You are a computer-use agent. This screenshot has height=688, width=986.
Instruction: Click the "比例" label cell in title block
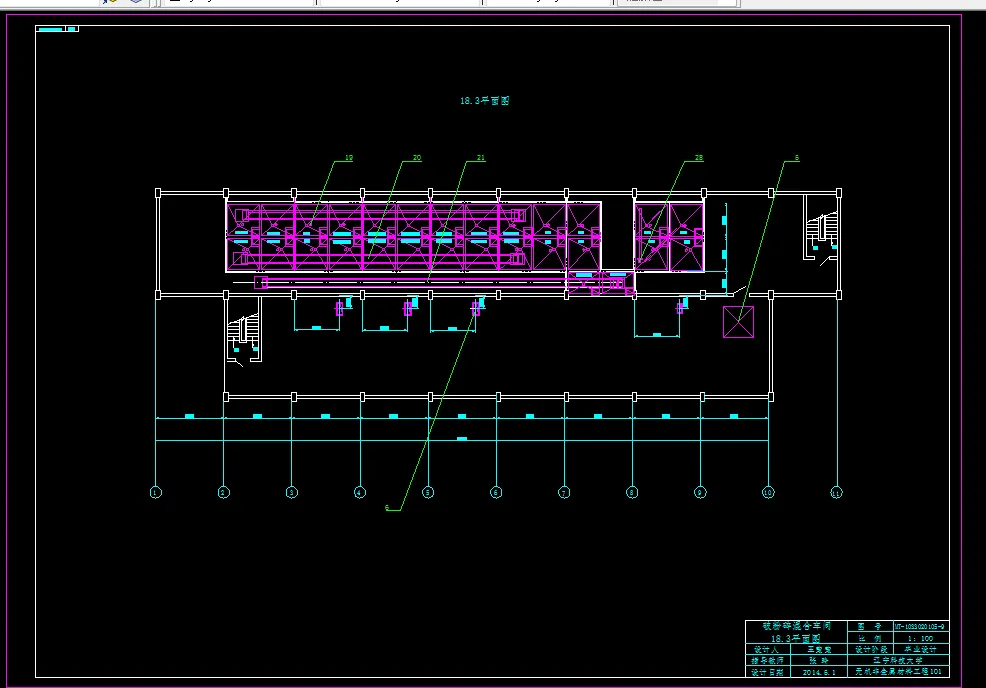pos(870,638)
